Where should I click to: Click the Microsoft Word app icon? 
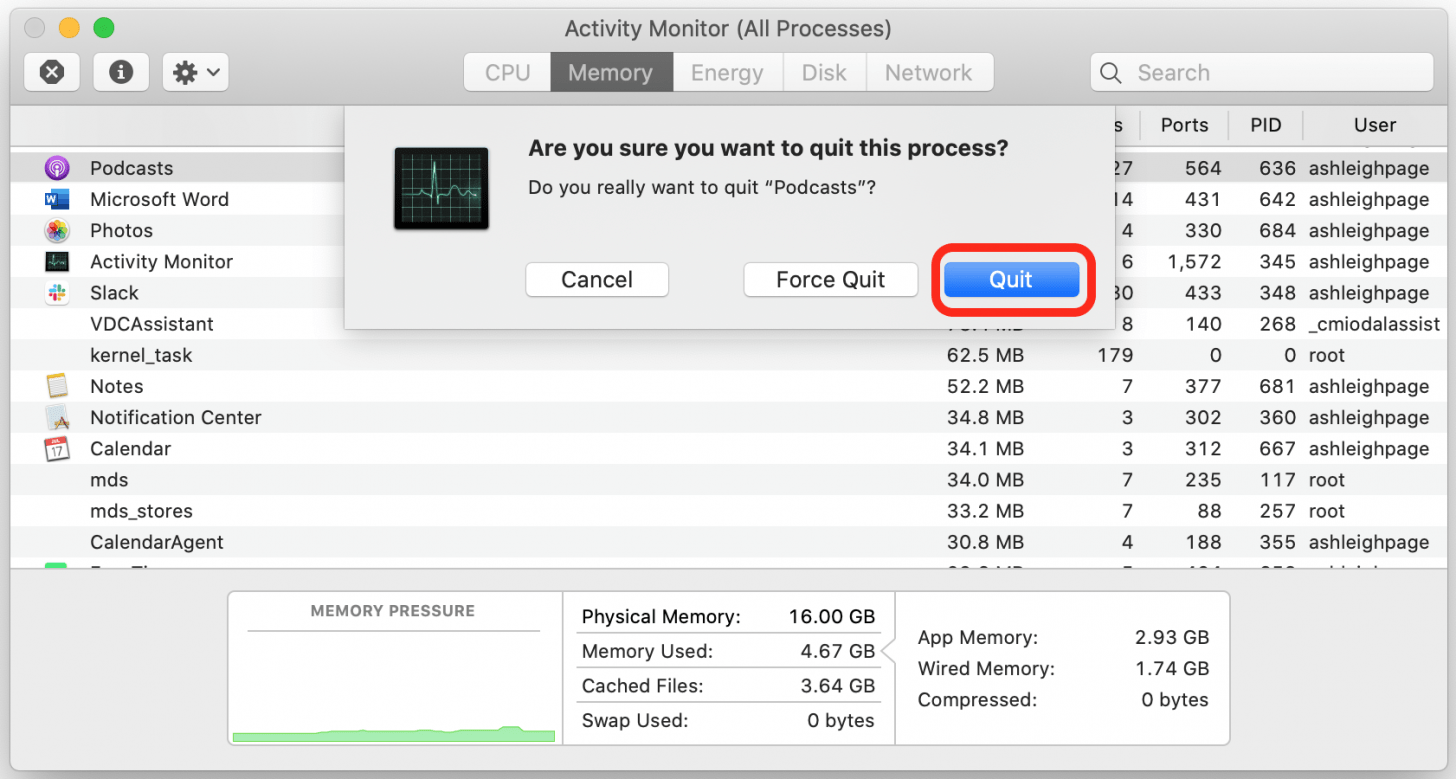57,199
